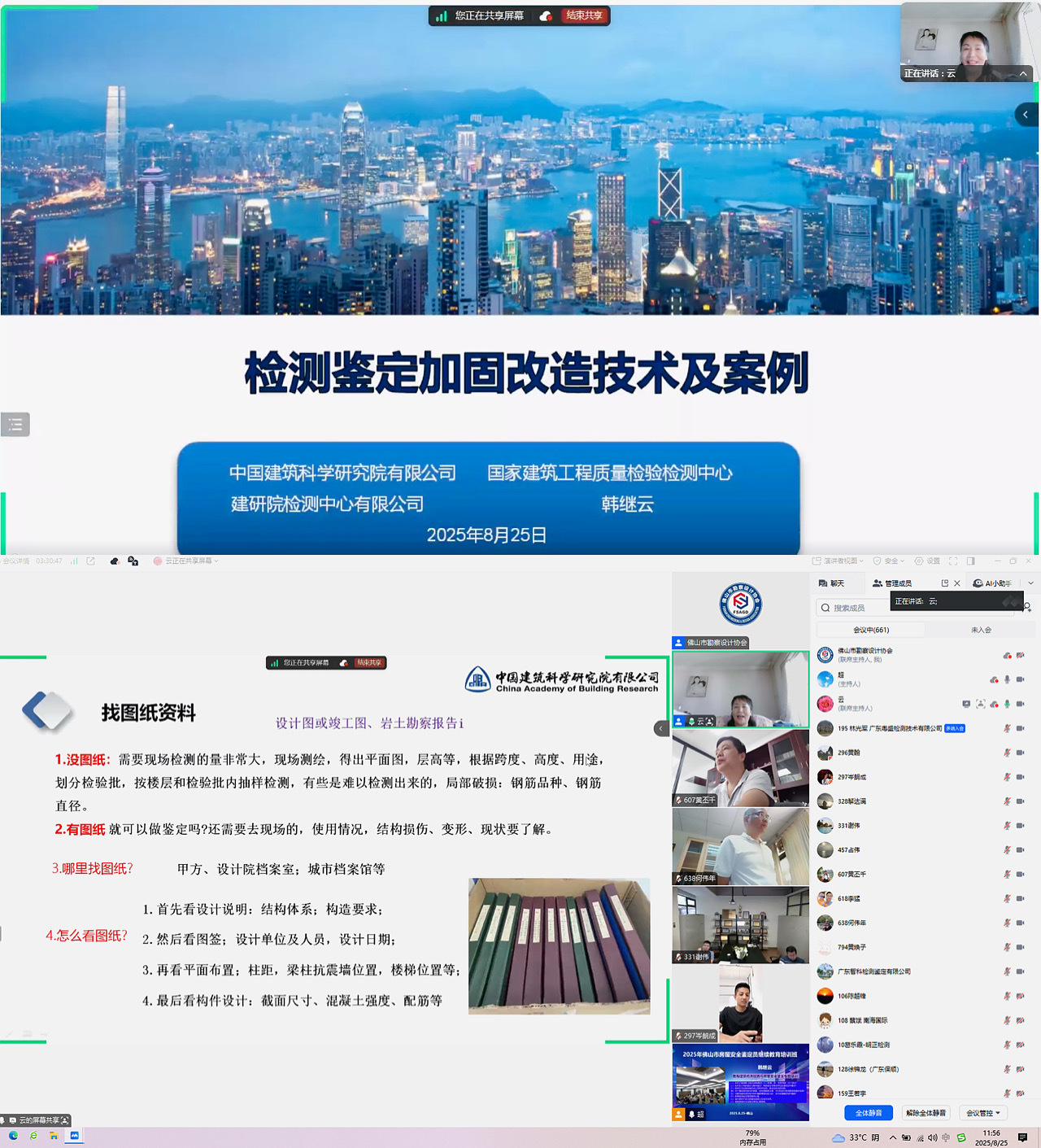Toggle the camera for 佛山市勘察设计协会
Image resolution: width=1041 pixels, height=1148 pixels.
pyautogui.click(x=1020, y=655)
